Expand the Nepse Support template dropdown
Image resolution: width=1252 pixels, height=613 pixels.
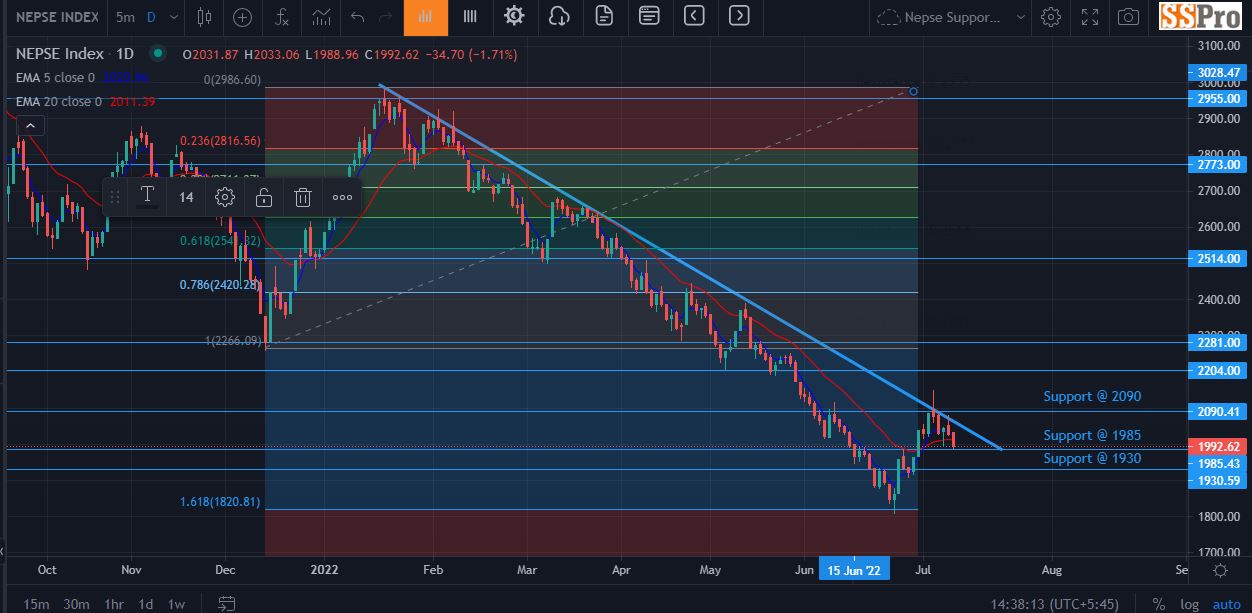(1022, 17)
